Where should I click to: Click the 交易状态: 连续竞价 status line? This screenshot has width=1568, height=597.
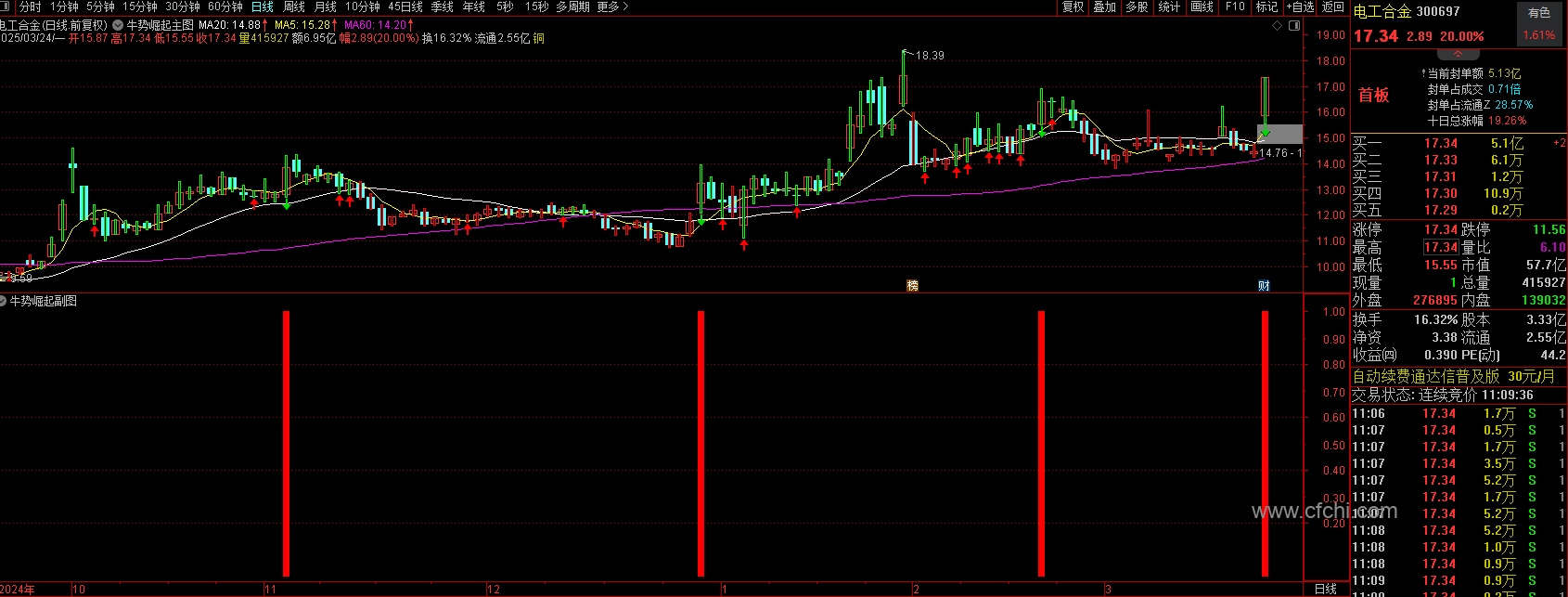tap(1442, 395)
